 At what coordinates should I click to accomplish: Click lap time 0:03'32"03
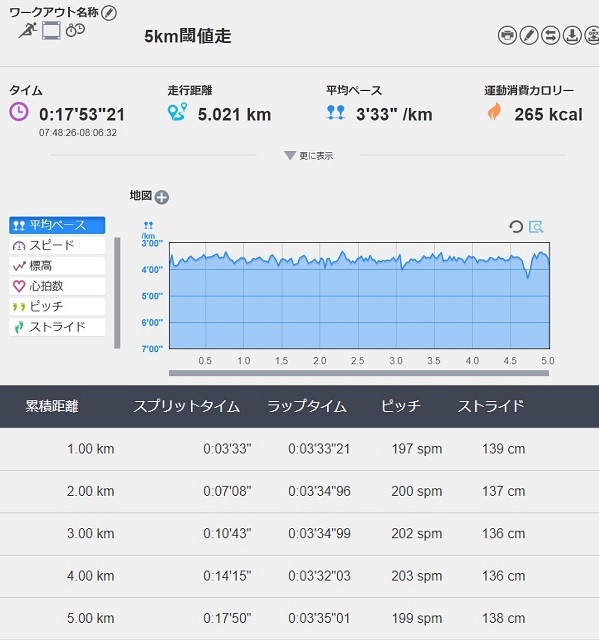point(319,576)
